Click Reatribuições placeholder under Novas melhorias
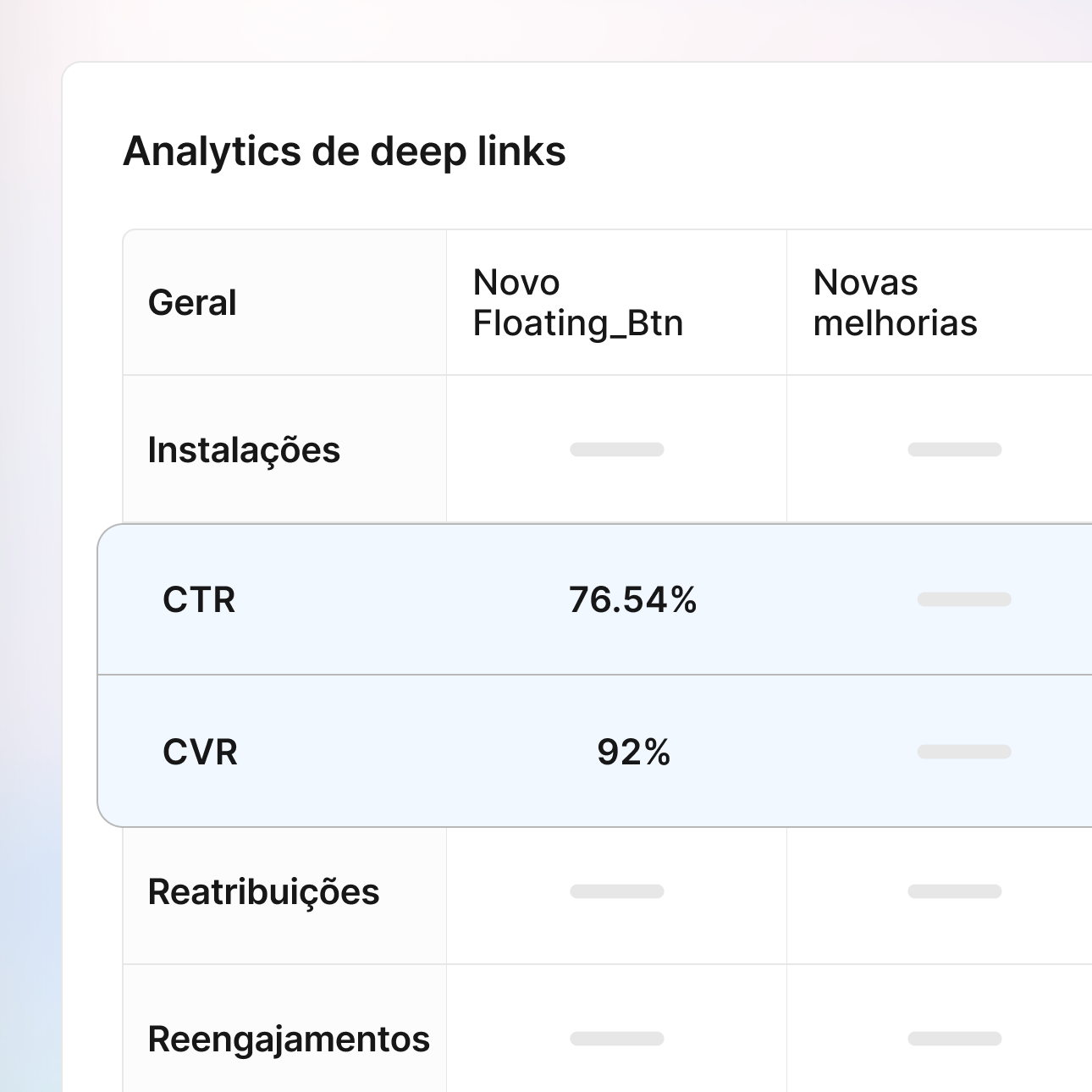Screen dimensions: 1092x1092 tap(955, 891)
